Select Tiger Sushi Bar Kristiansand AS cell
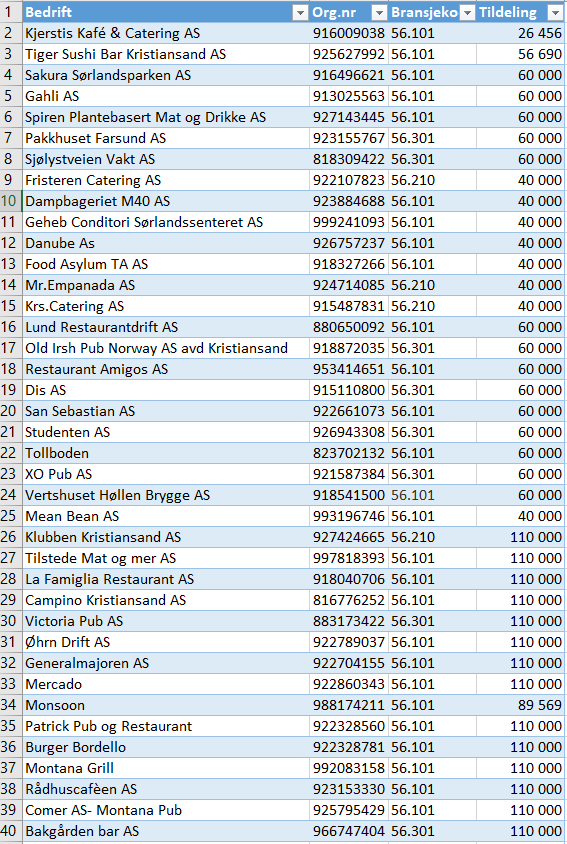 point(166,54)
